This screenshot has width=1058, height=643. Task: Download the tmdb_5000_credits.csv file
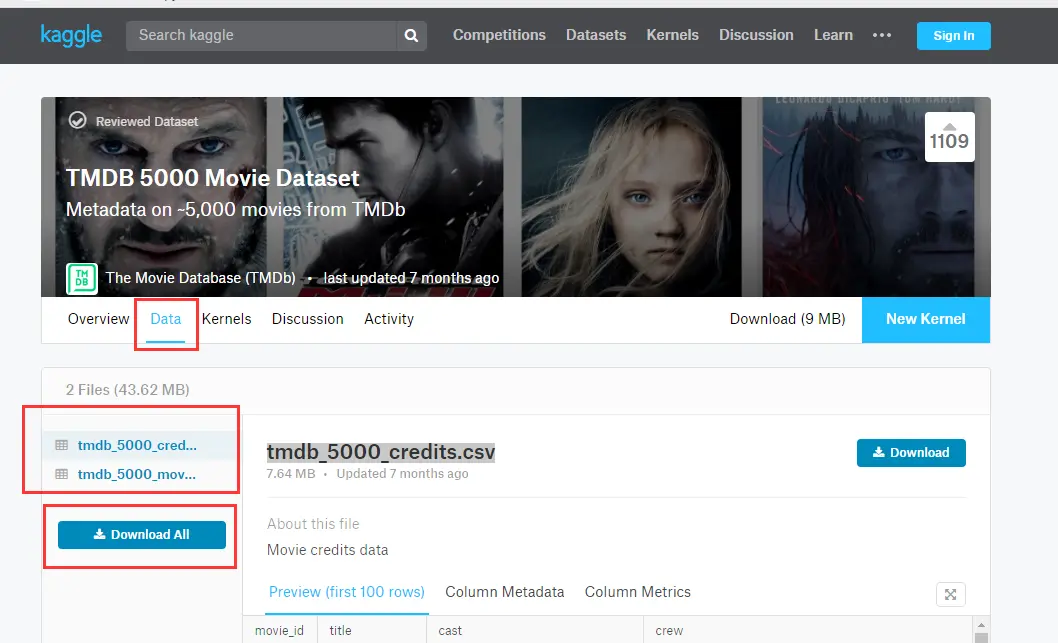[911, 453]
